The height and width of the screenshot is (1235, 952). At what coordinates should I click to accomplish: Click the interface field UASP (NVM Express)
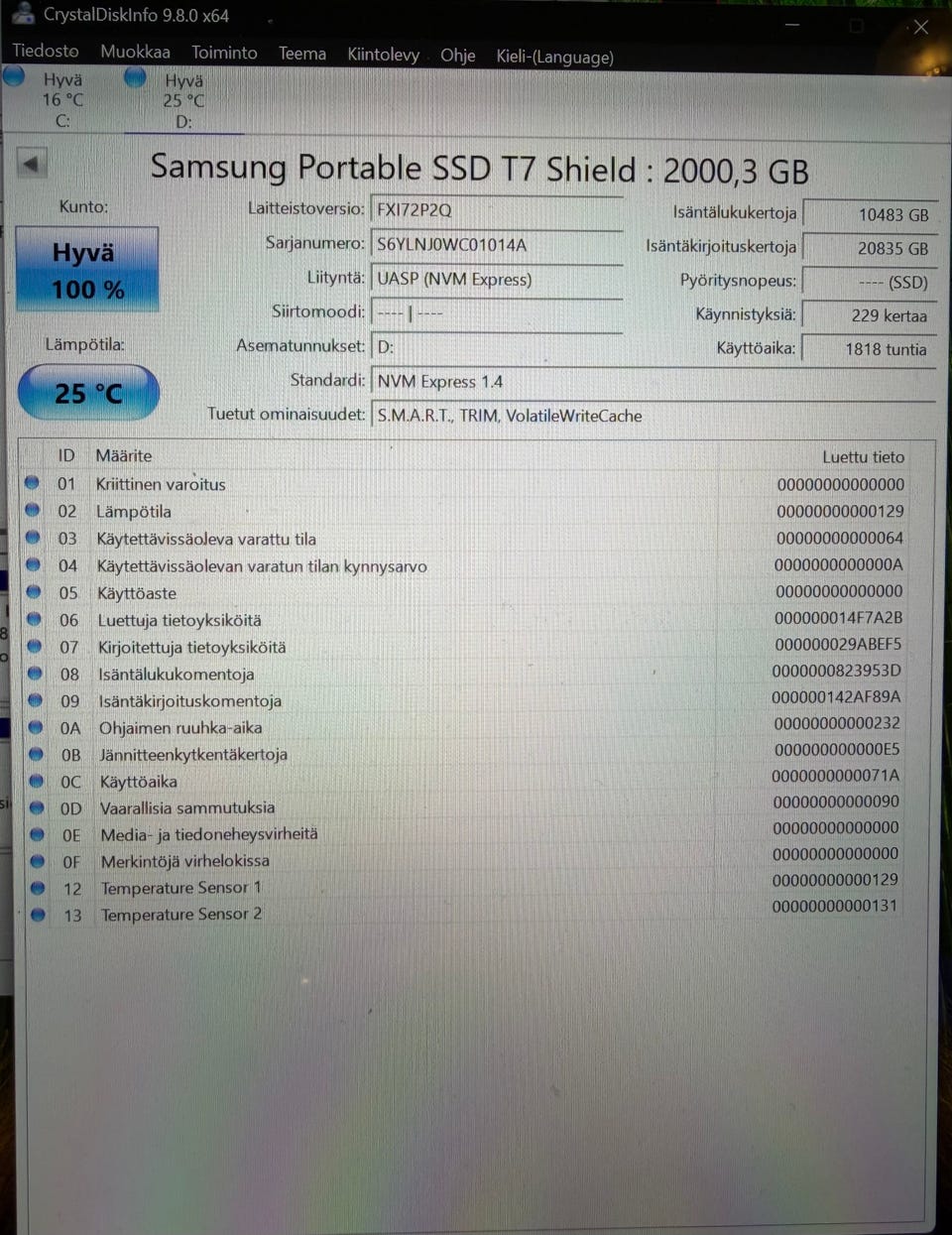497,279
